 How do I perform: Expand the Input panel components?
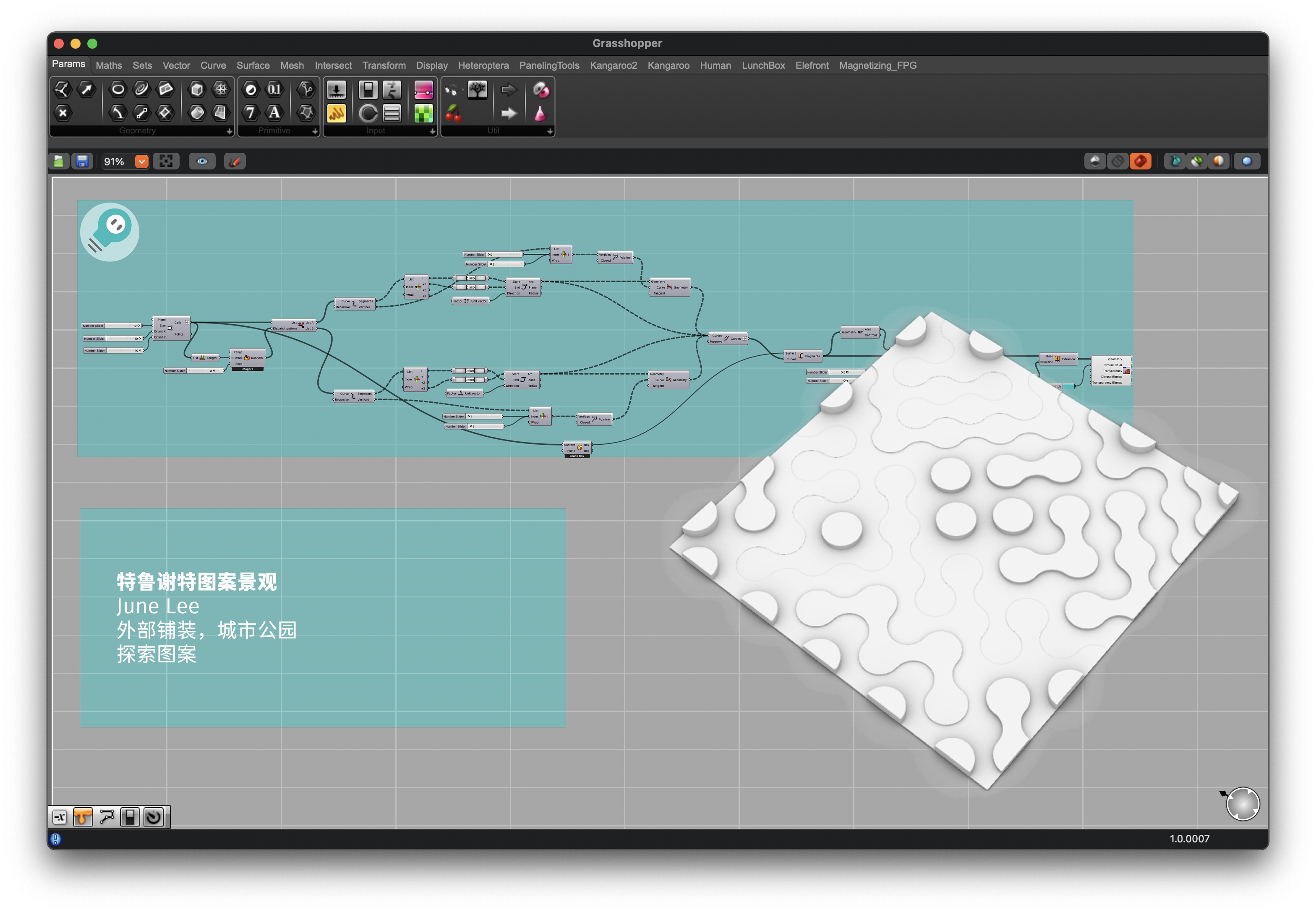(432, 131)
